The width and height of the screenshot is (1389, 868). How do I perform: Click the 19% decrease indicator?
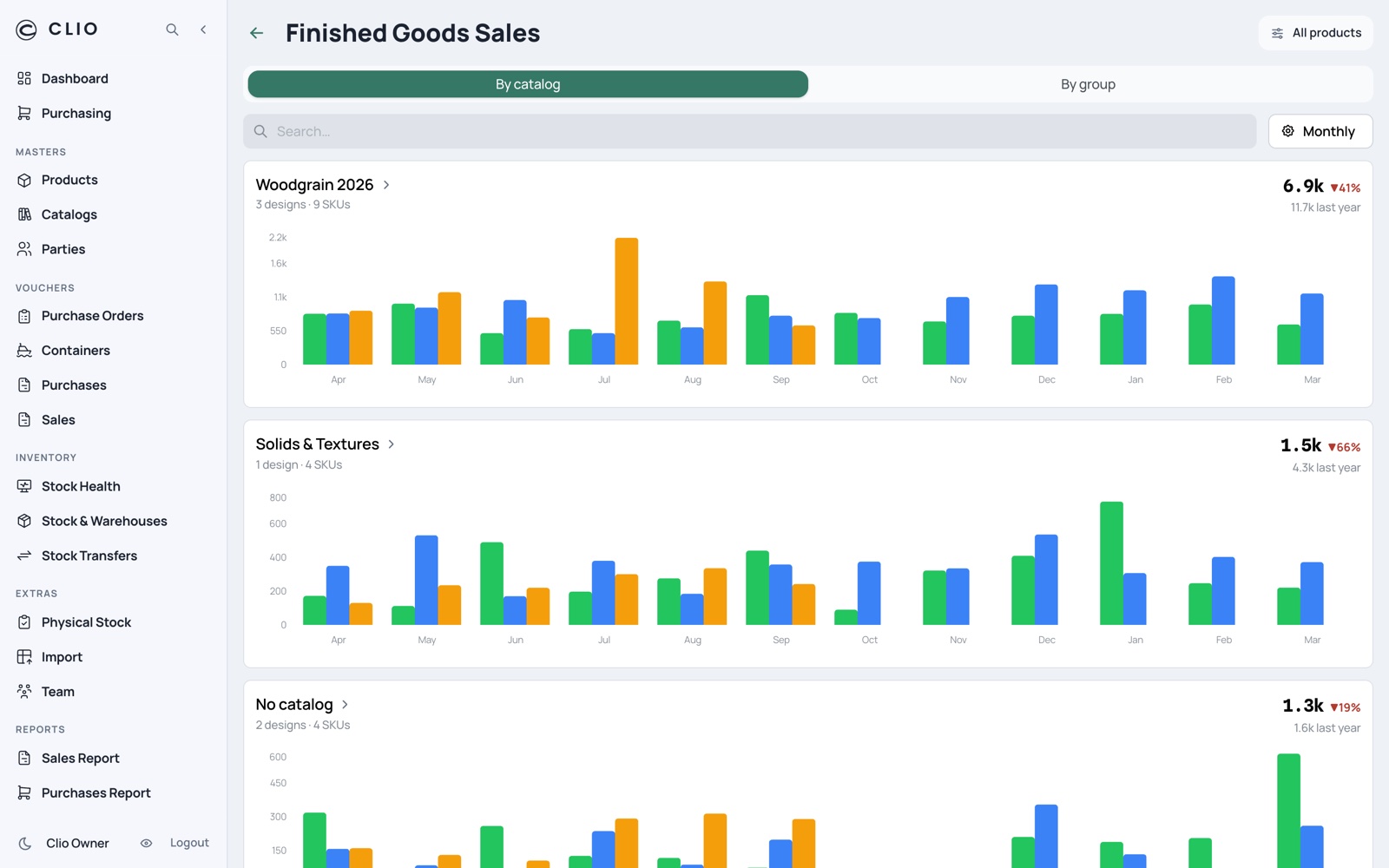[x=1345, y=707]
